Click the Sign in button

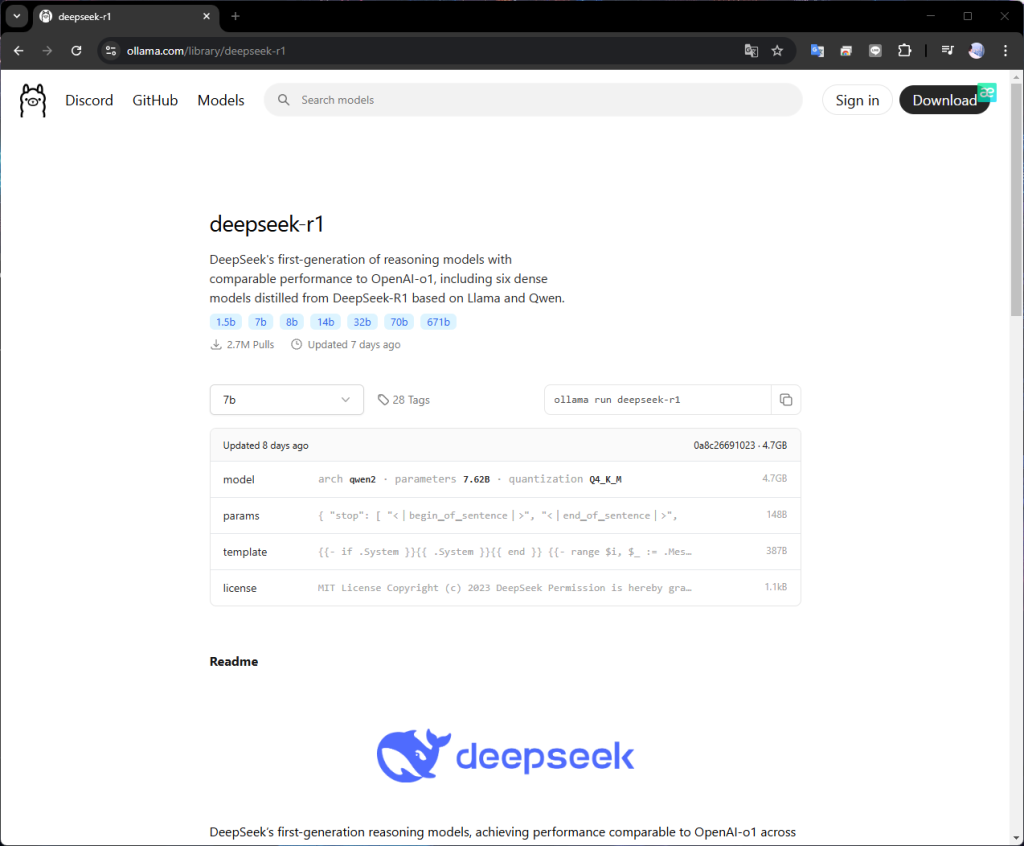click(x=856, y=100)
